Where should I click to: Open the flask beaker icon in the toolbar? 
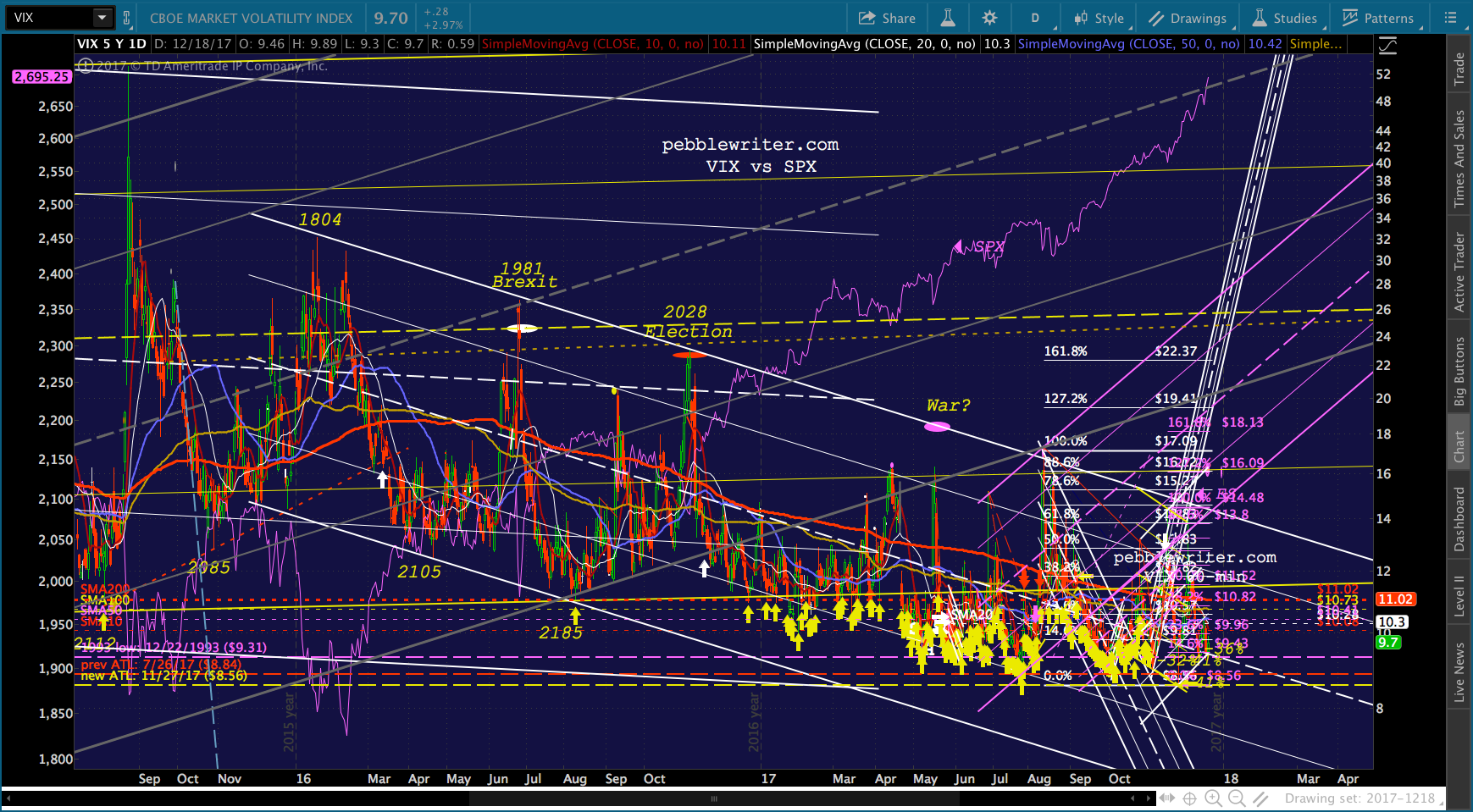(948, 18)
